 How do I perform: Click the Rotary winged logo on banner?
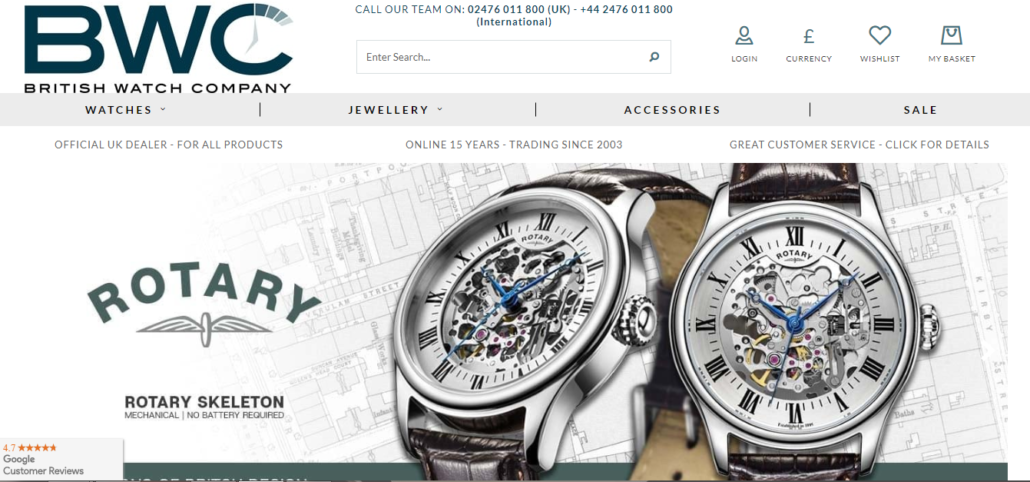(204, 303)
